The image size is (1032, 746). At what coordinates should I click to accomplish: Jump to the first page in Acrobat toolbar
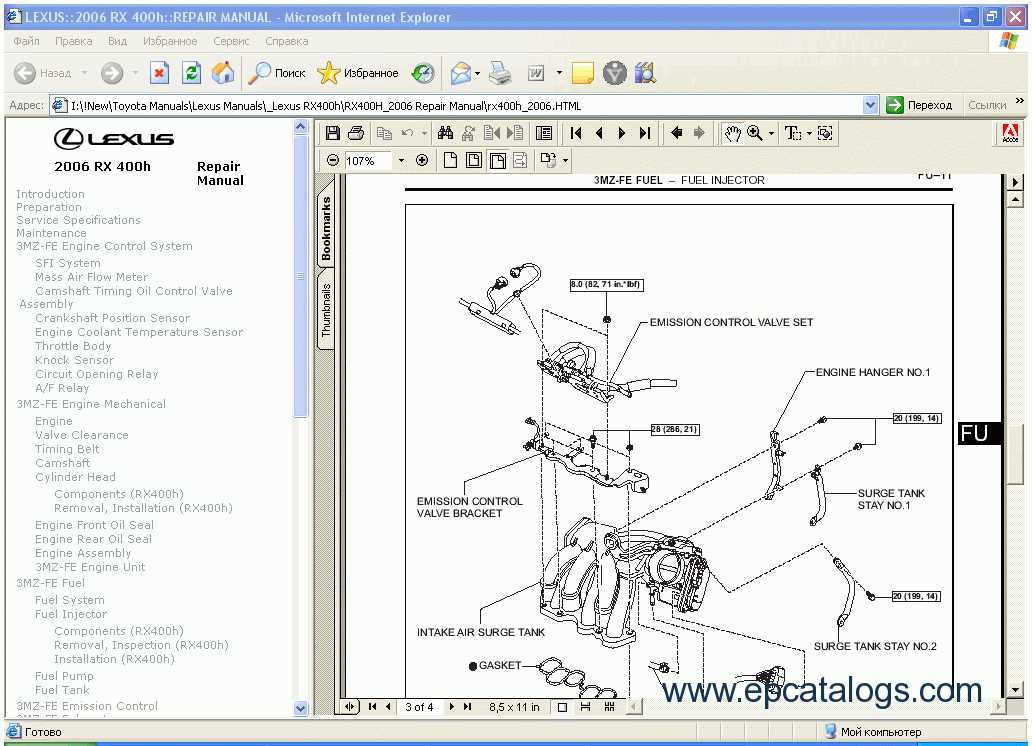[576, 134]
